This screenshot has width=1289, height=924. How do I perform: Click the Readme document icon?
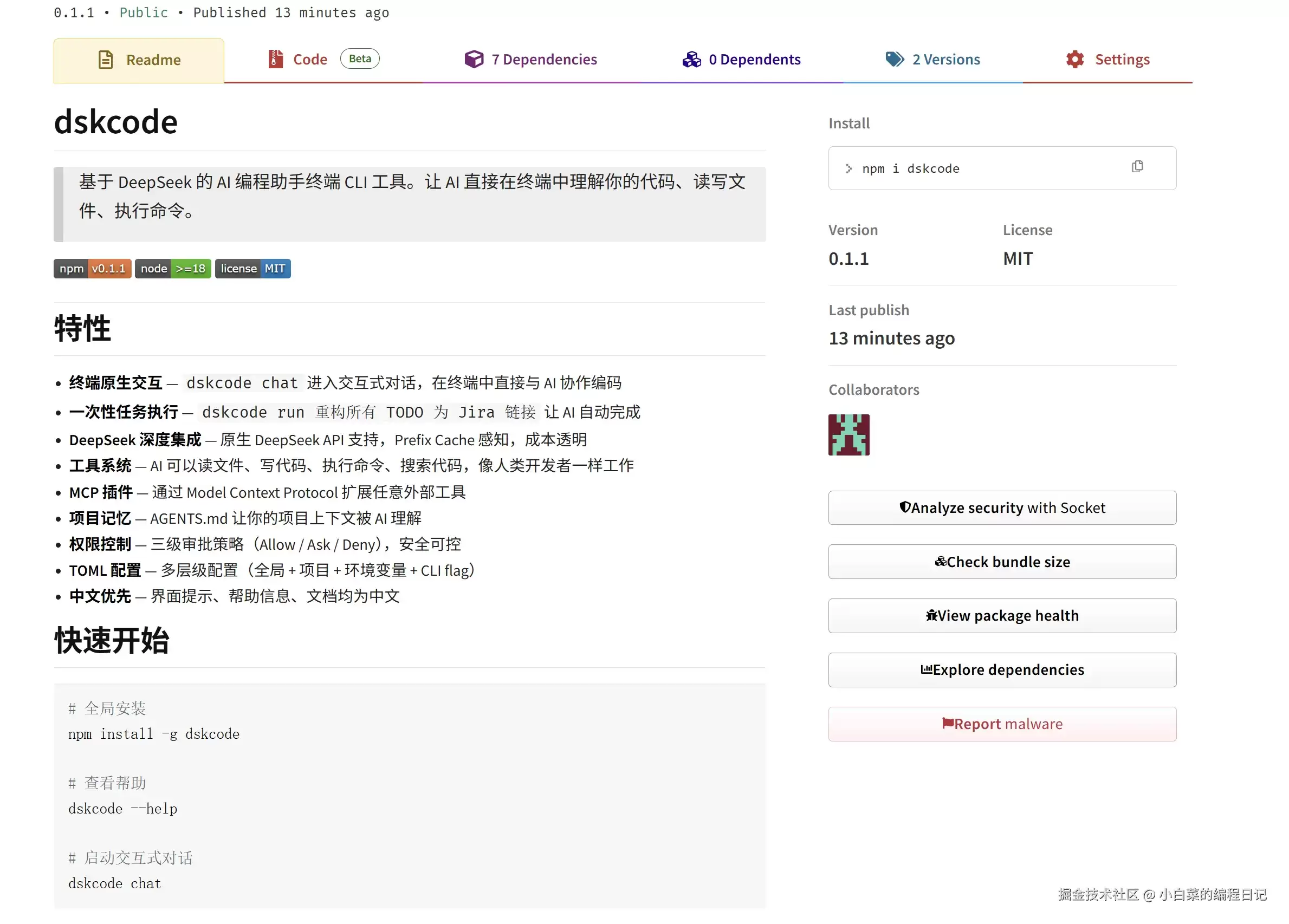point(106,60)
